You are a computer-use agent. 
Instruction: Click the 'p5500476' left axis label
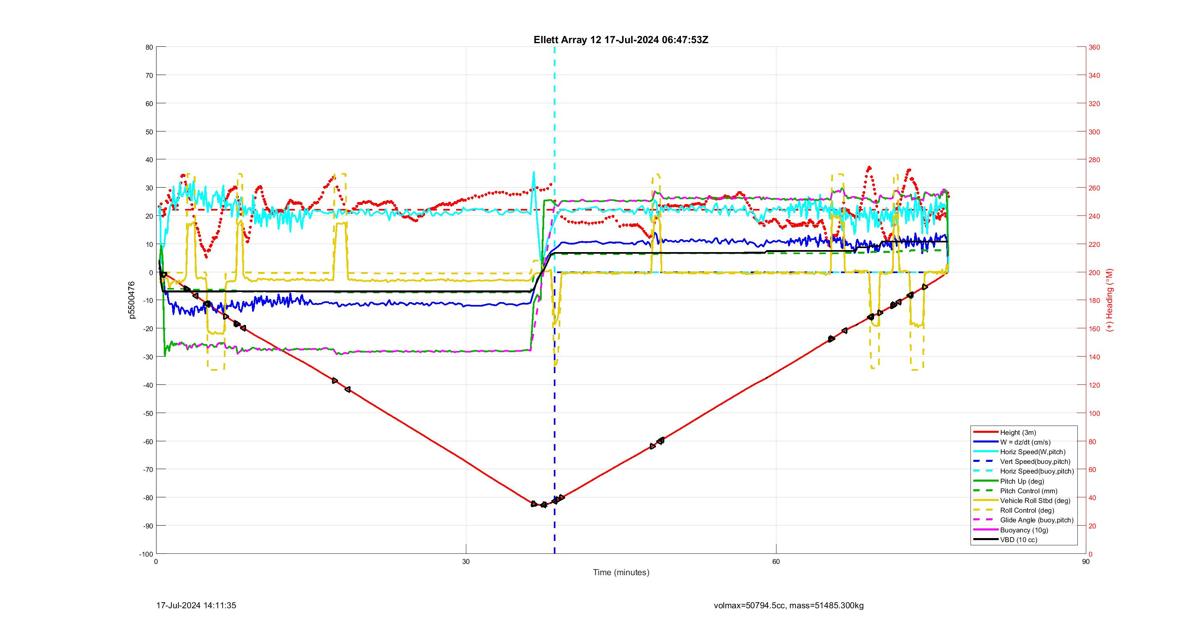pyautogui.click(x=131, y=300)
